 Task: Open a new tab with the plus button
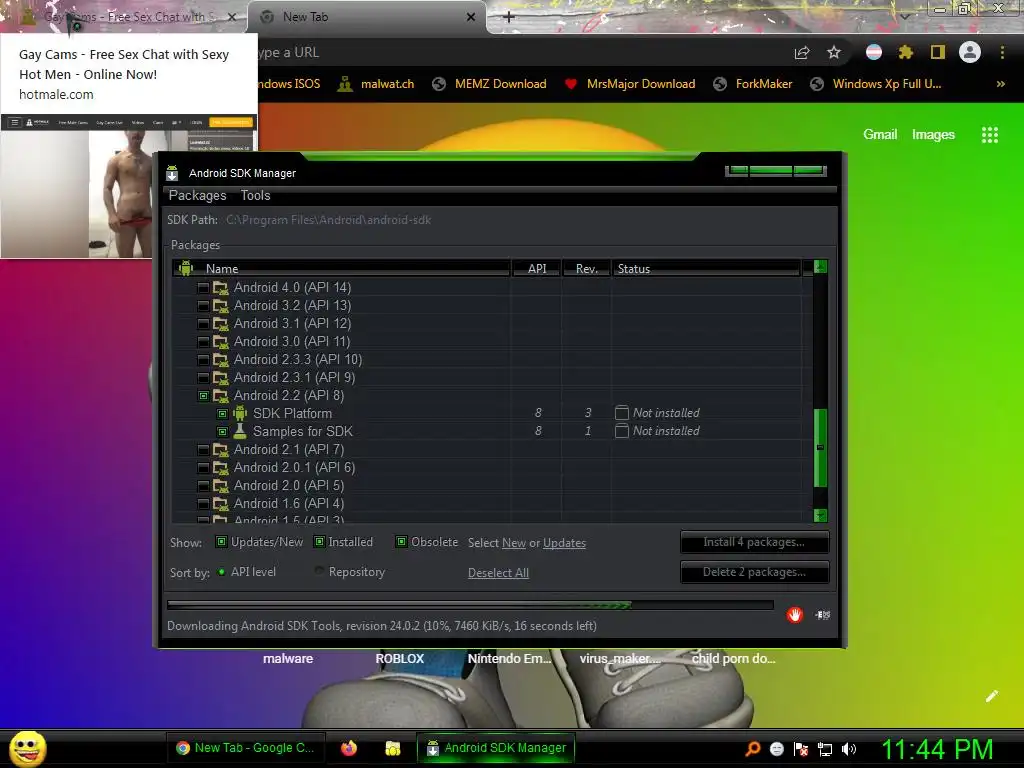(x=509, y=17)
